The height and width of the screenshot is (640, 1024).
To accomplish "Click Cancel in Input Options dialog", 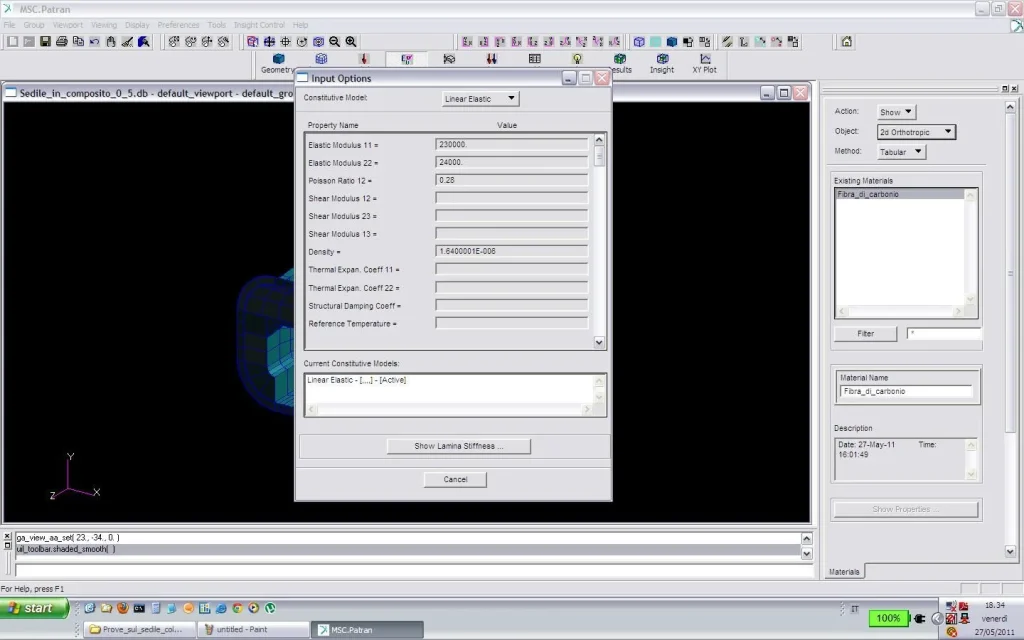I will 455,479.
